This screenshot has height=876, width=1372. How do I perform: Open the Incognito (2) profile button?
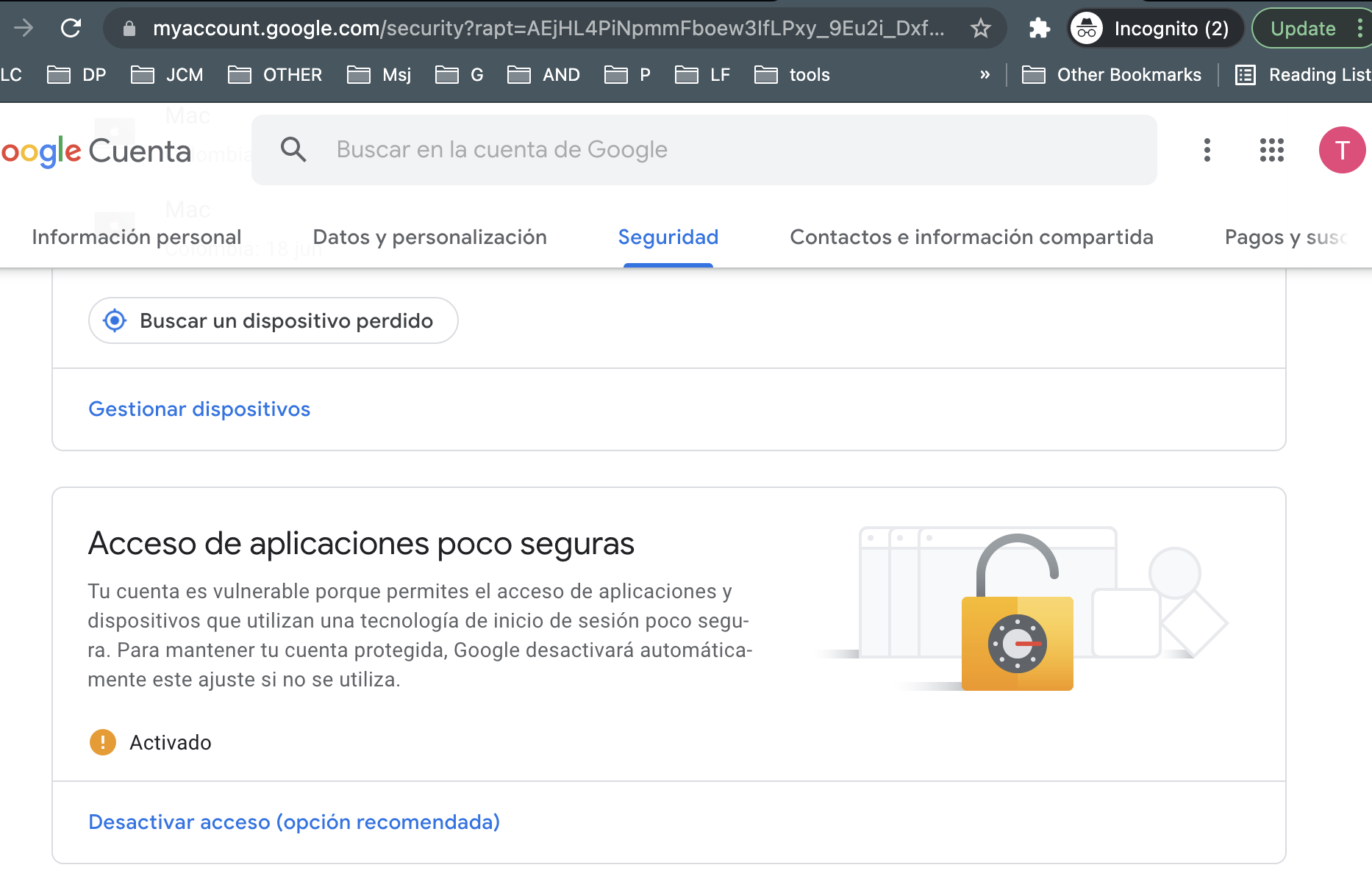click(x=1155, y=29)
